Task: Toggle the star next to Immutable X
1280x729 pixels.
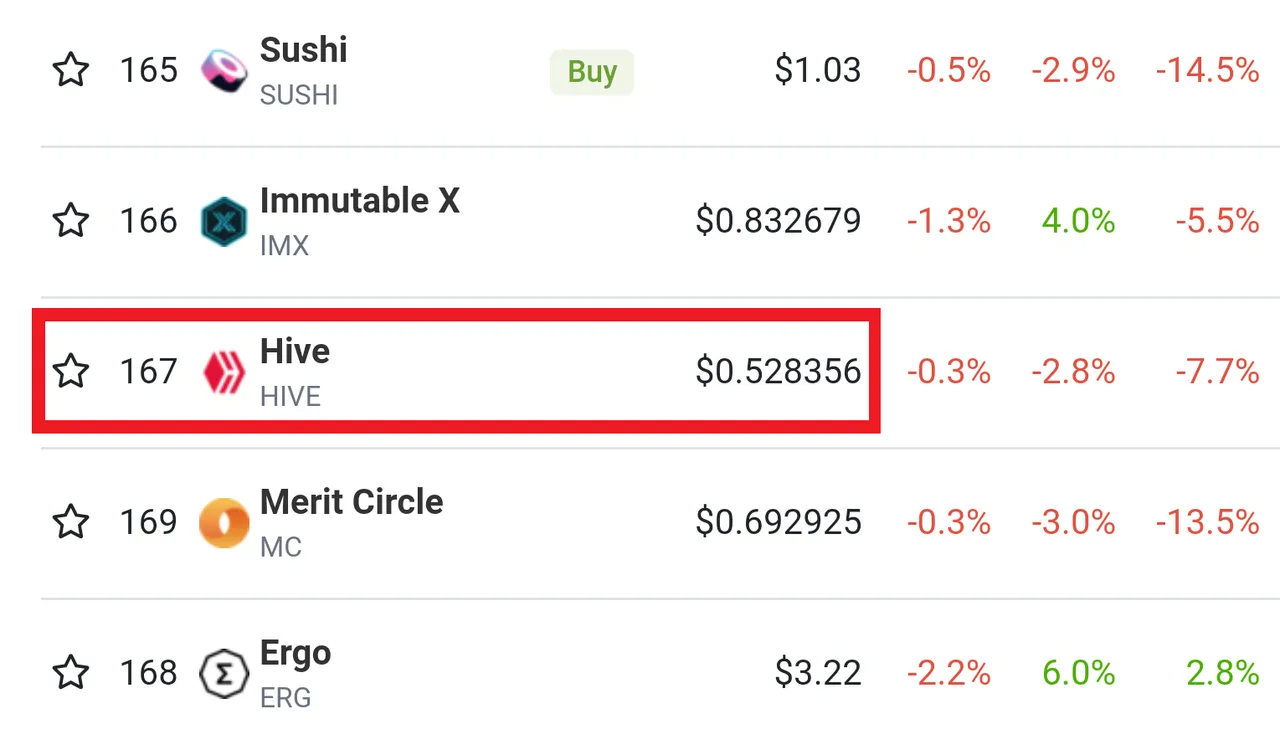Action: click(x=71, y=221)
